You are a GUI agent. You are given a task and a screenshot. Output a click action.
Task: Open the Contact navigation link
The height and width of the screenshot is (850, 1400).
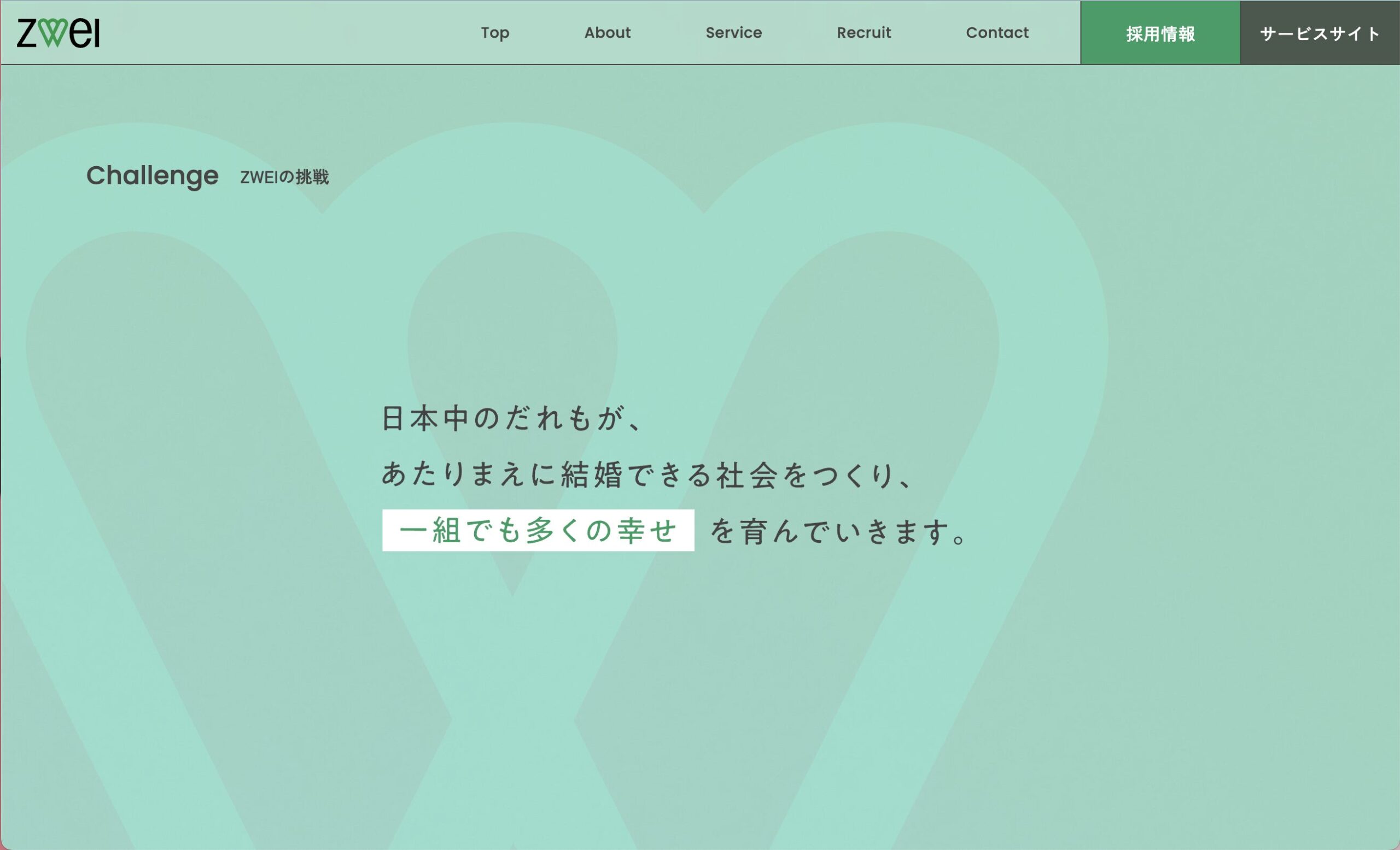[x=997, y=33]
